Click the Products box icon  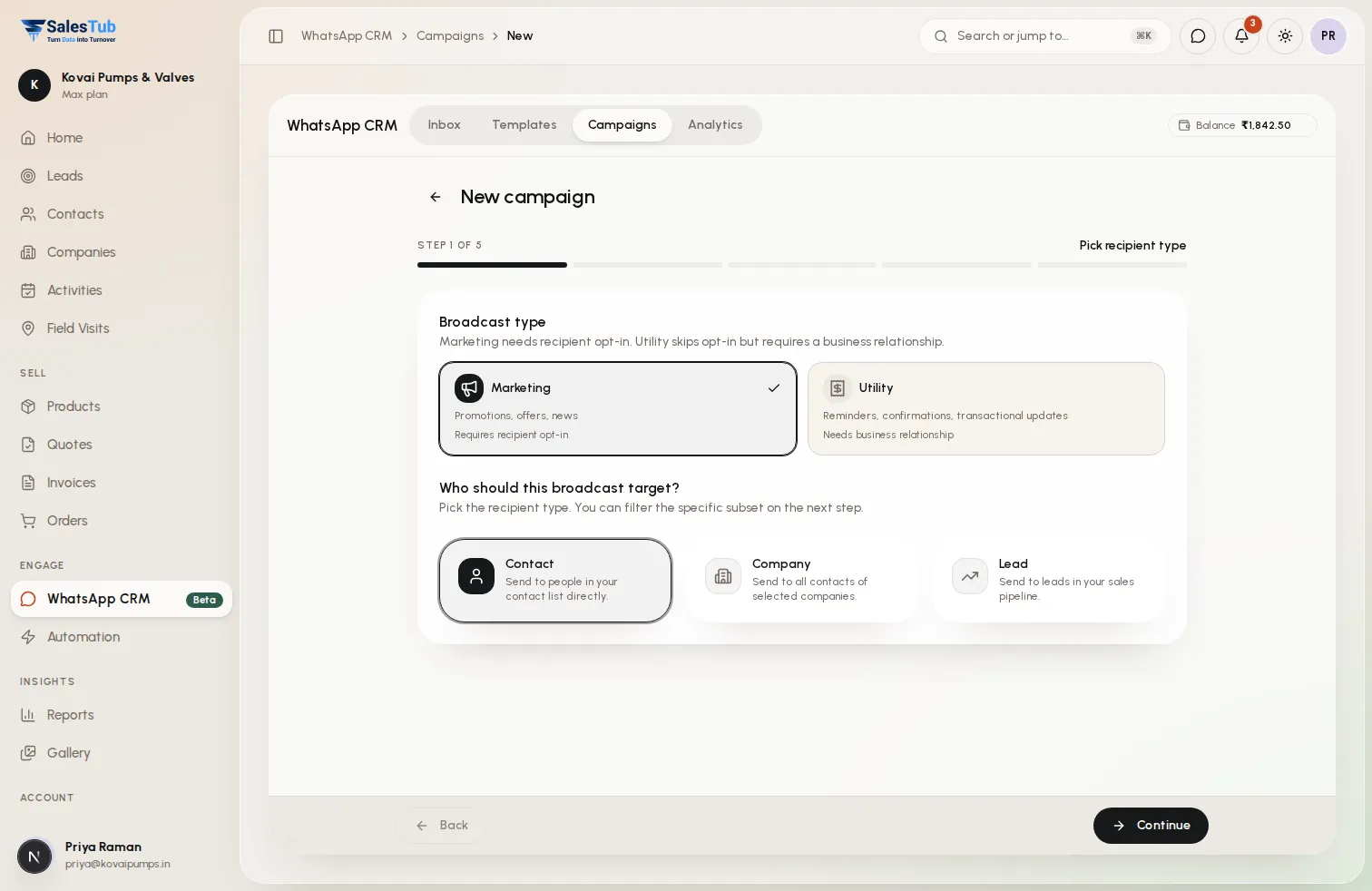(x=28, y=406)
